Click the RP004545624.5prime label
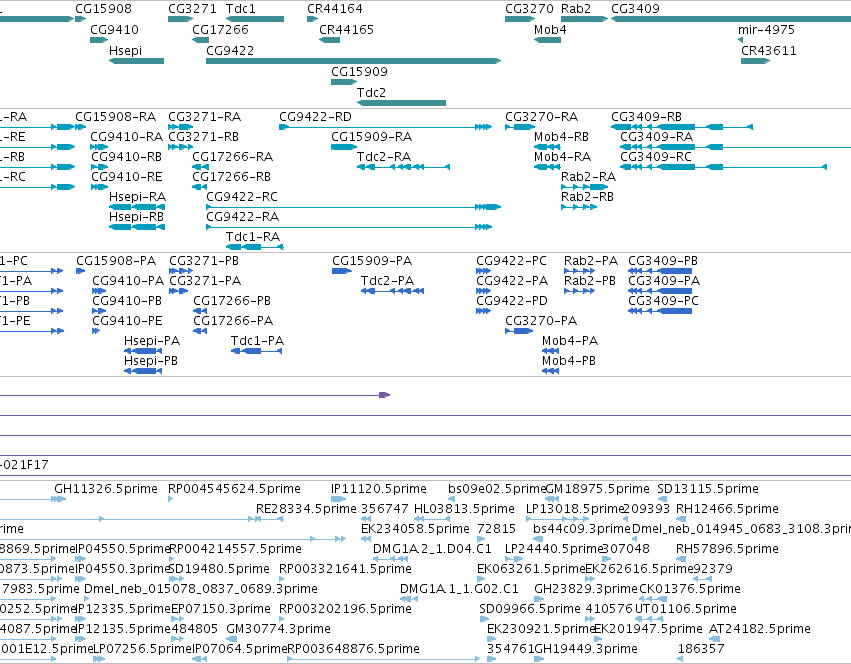The image size is (851, 664). [x=234, y=489]
